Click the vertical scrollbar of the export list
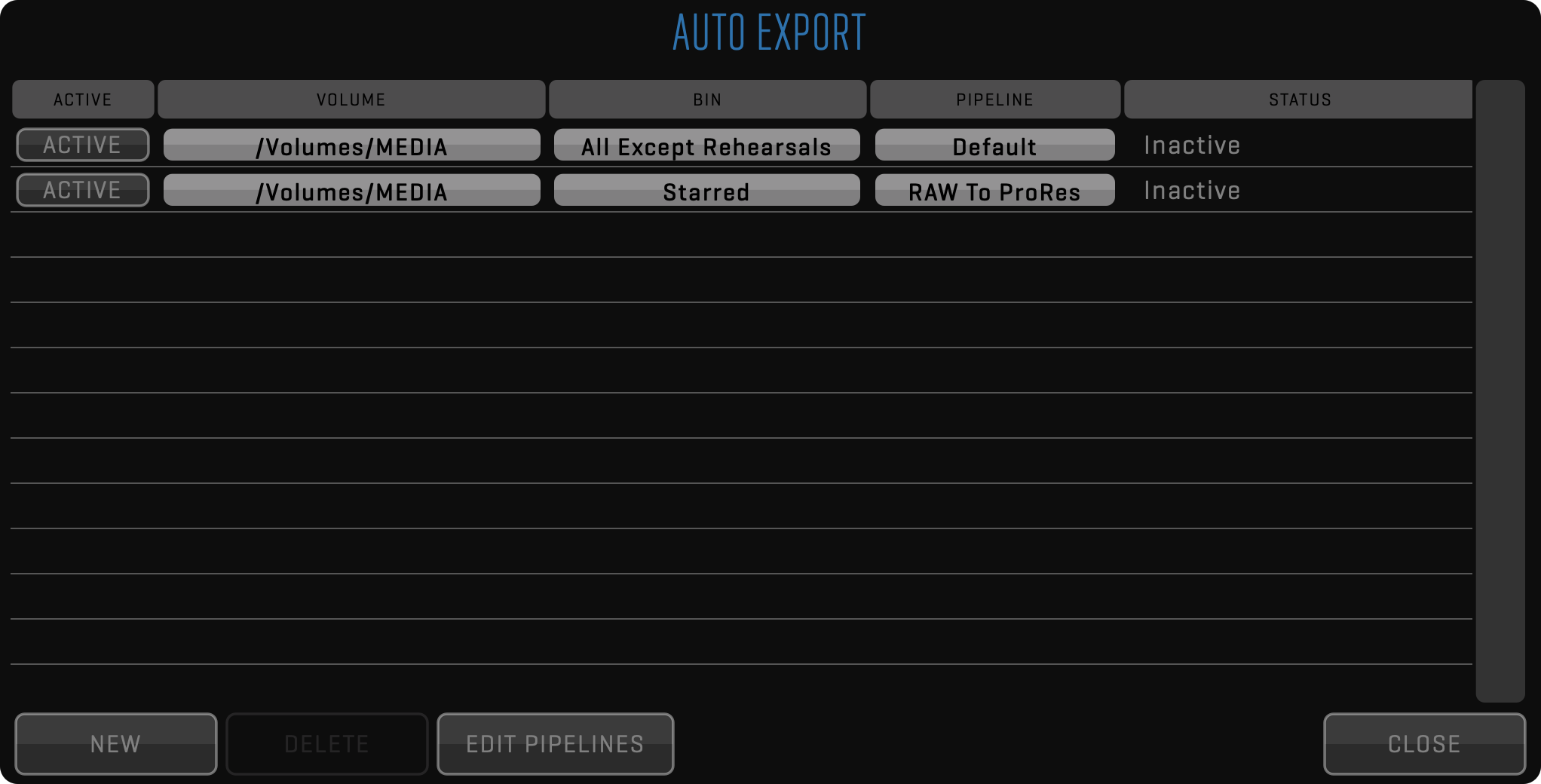Screen dimensions: 1541x784 tap(1500, 390)
